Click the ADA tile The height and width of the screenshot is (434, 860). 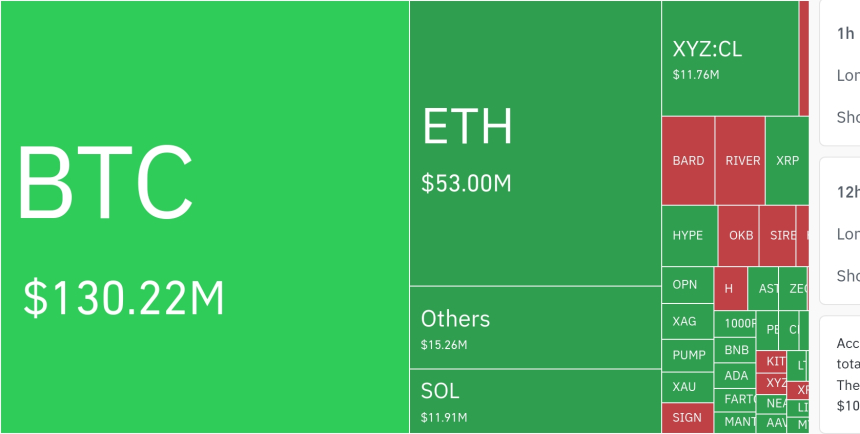[736, 376]
